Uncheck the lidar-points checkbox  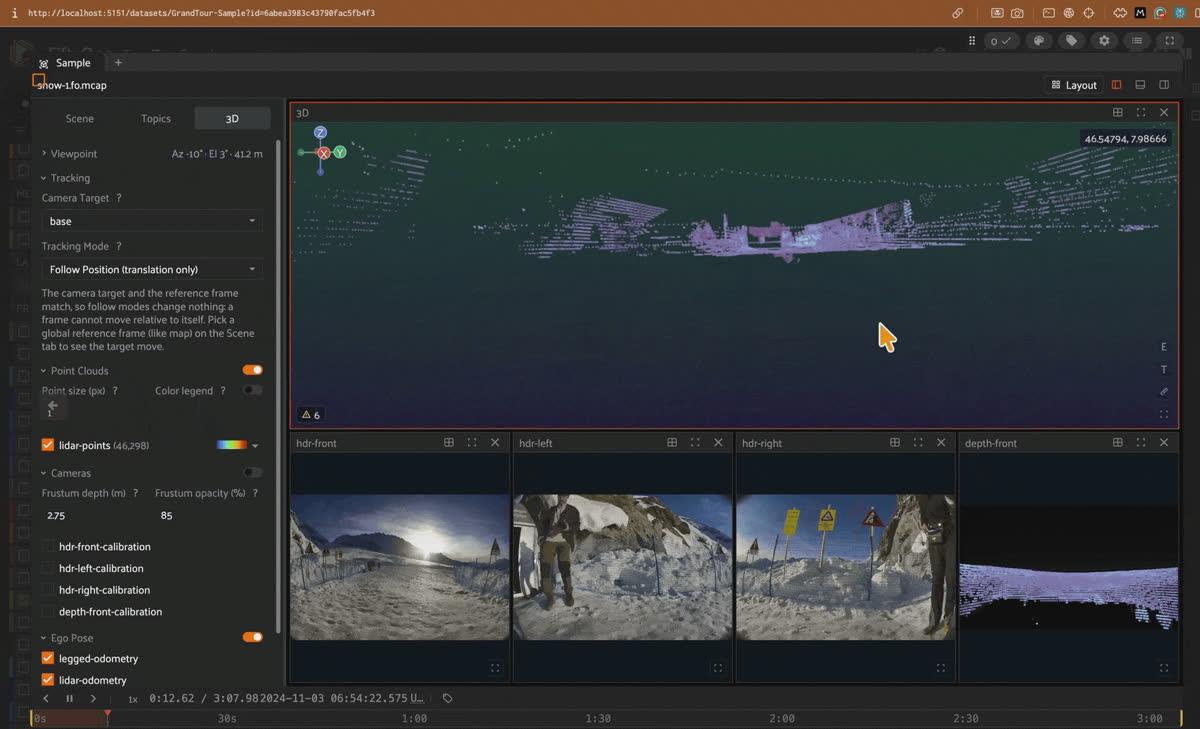pyautogui.click(x=47, y=445)
